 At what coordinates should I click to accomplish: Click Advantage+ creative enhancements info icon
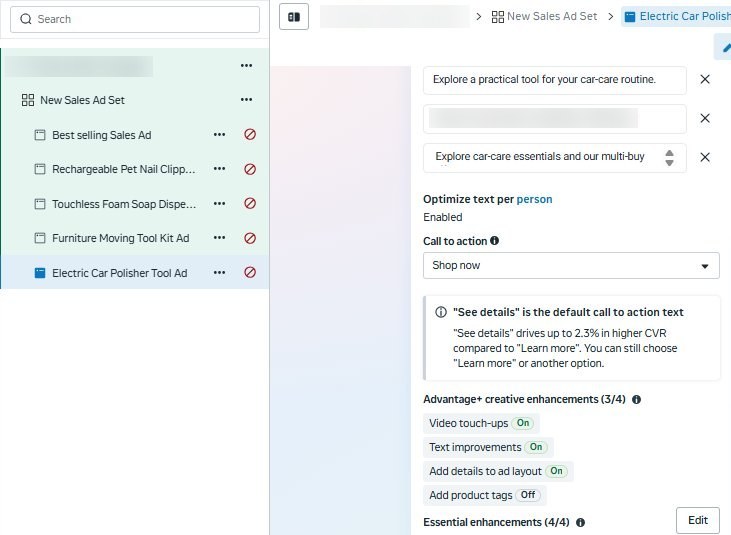pos(636,399)
